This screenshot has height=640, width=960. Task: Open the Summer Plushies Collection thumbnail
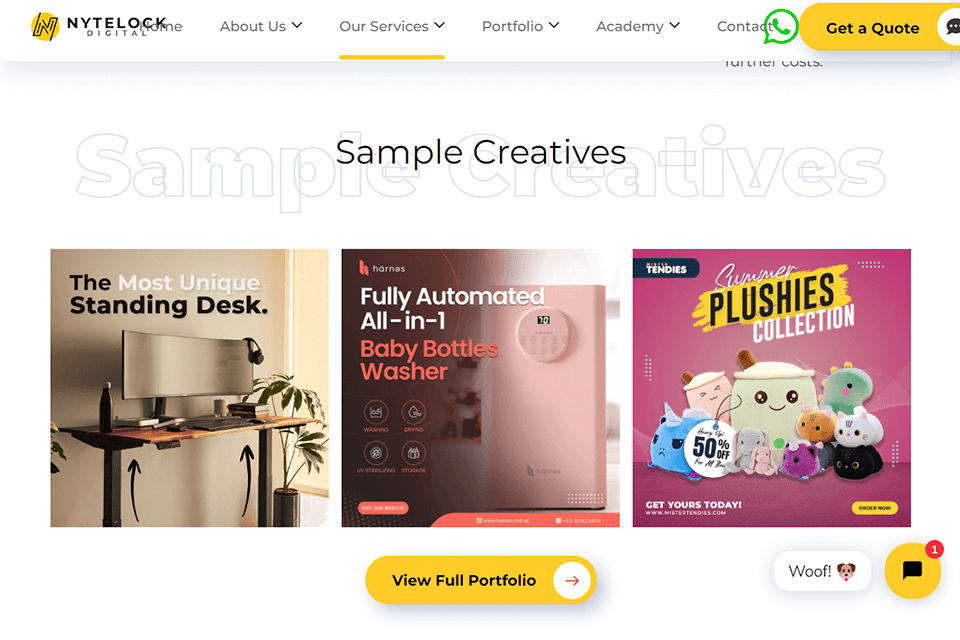(771, 388)
